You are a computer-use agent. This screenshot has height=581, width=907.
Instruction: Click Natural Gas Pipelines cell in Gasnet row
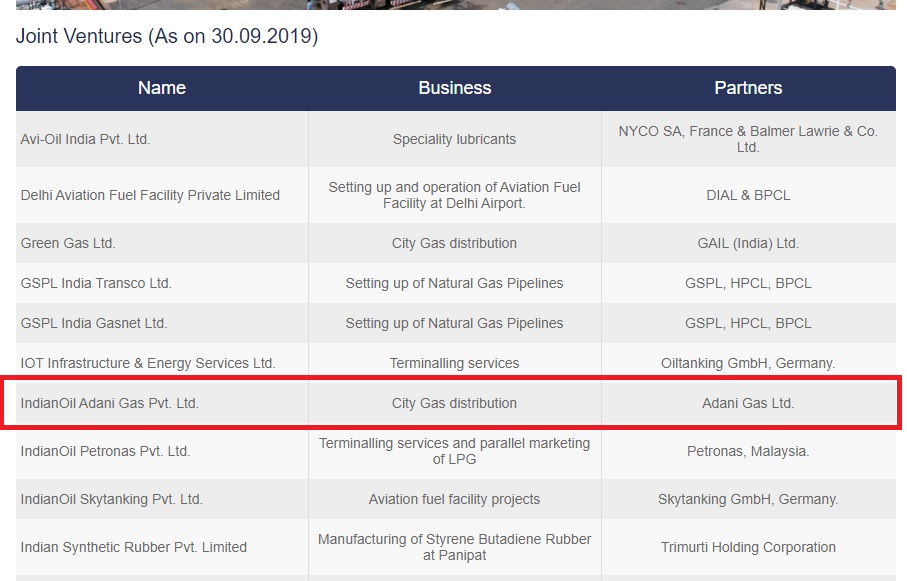tap(455, 323)
